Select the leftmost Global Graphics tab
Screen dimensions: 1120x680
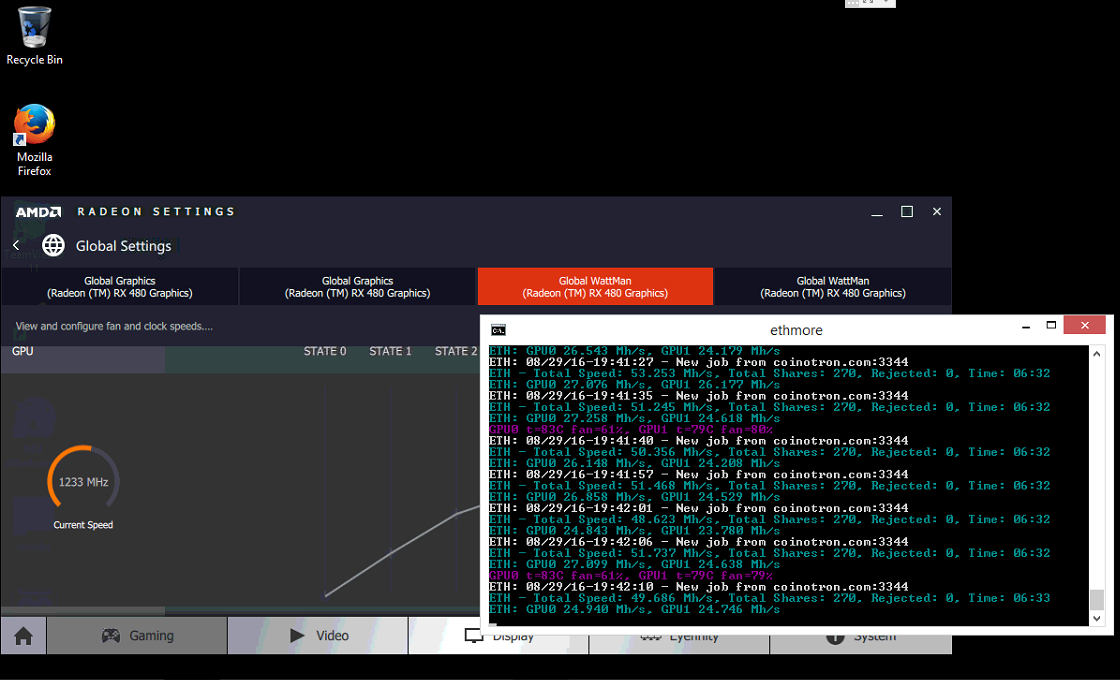120,287
